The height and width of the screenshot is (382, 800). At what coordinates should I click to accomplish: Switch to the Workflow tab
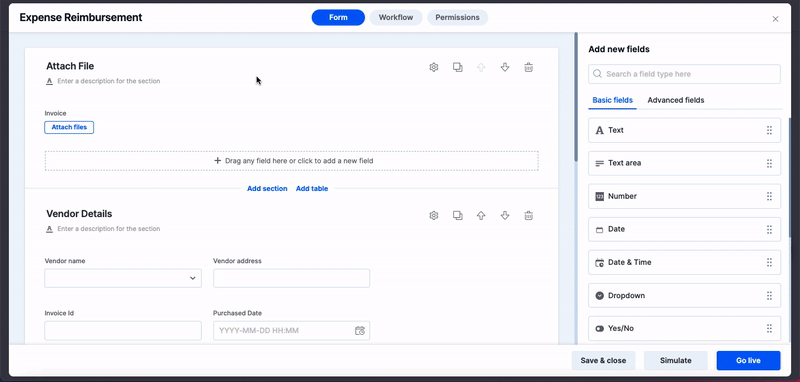pyautogui.click(x=396, y=17)
